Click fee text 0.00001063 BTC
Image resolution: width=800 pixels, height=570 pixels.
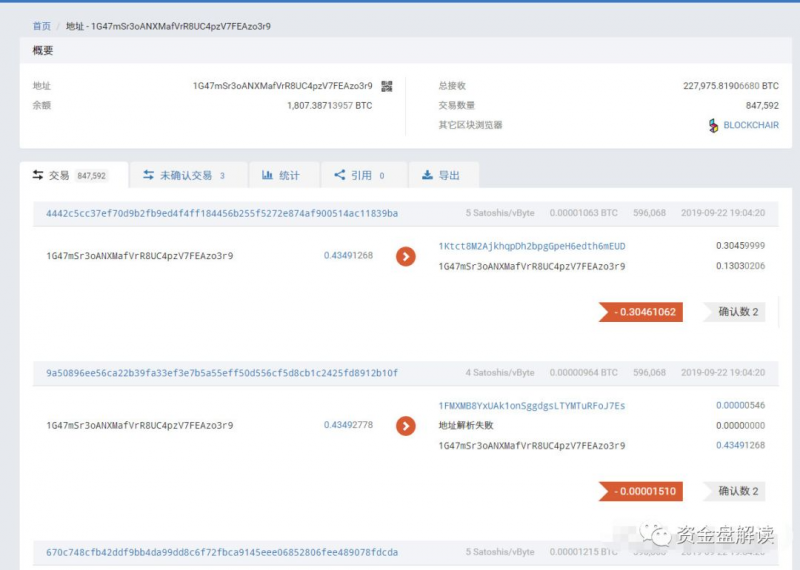583,213
